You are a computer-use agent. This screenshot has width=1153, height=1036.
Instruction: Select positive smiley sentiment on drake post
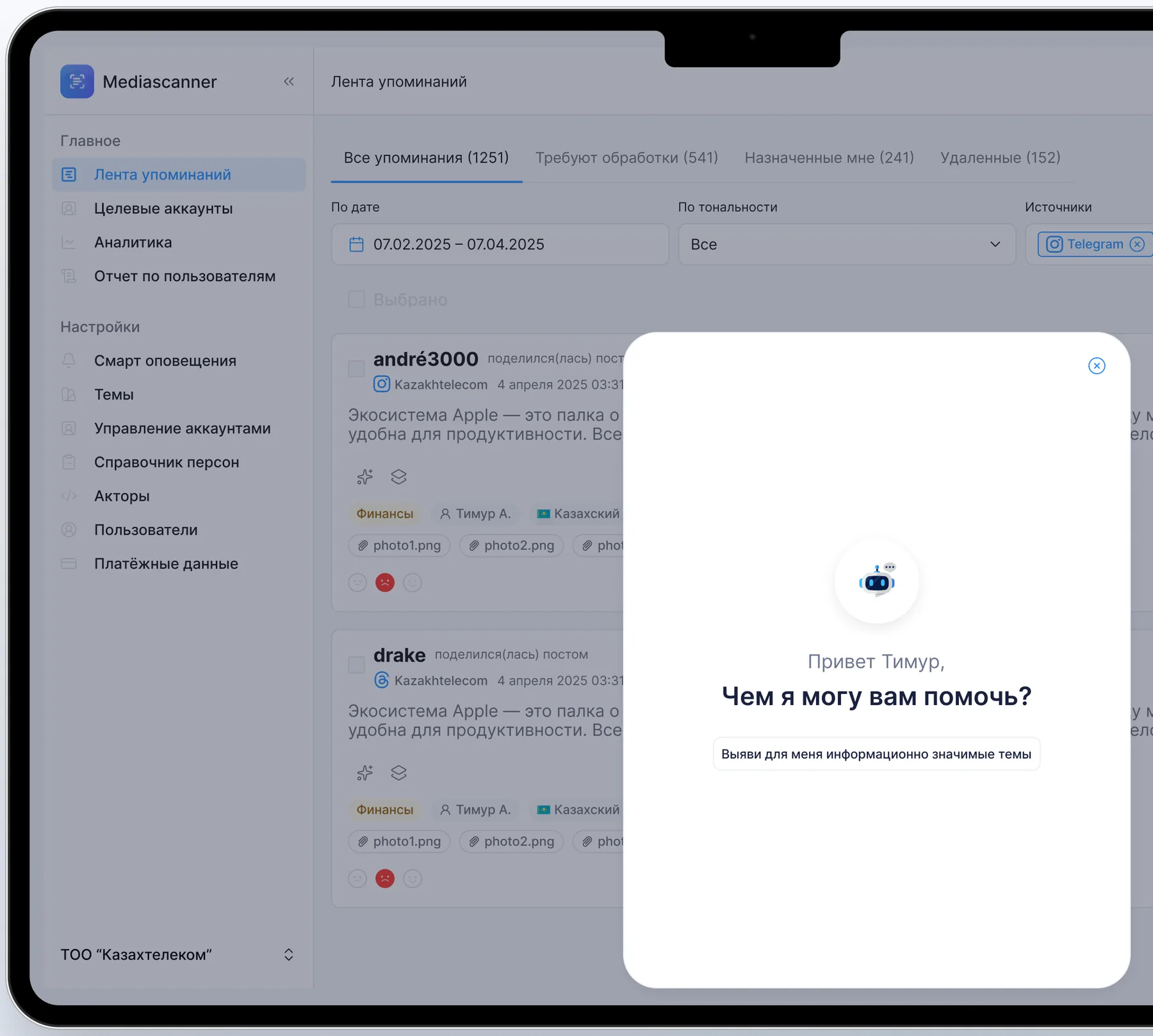pyautogui.click(x=413, y=878)
